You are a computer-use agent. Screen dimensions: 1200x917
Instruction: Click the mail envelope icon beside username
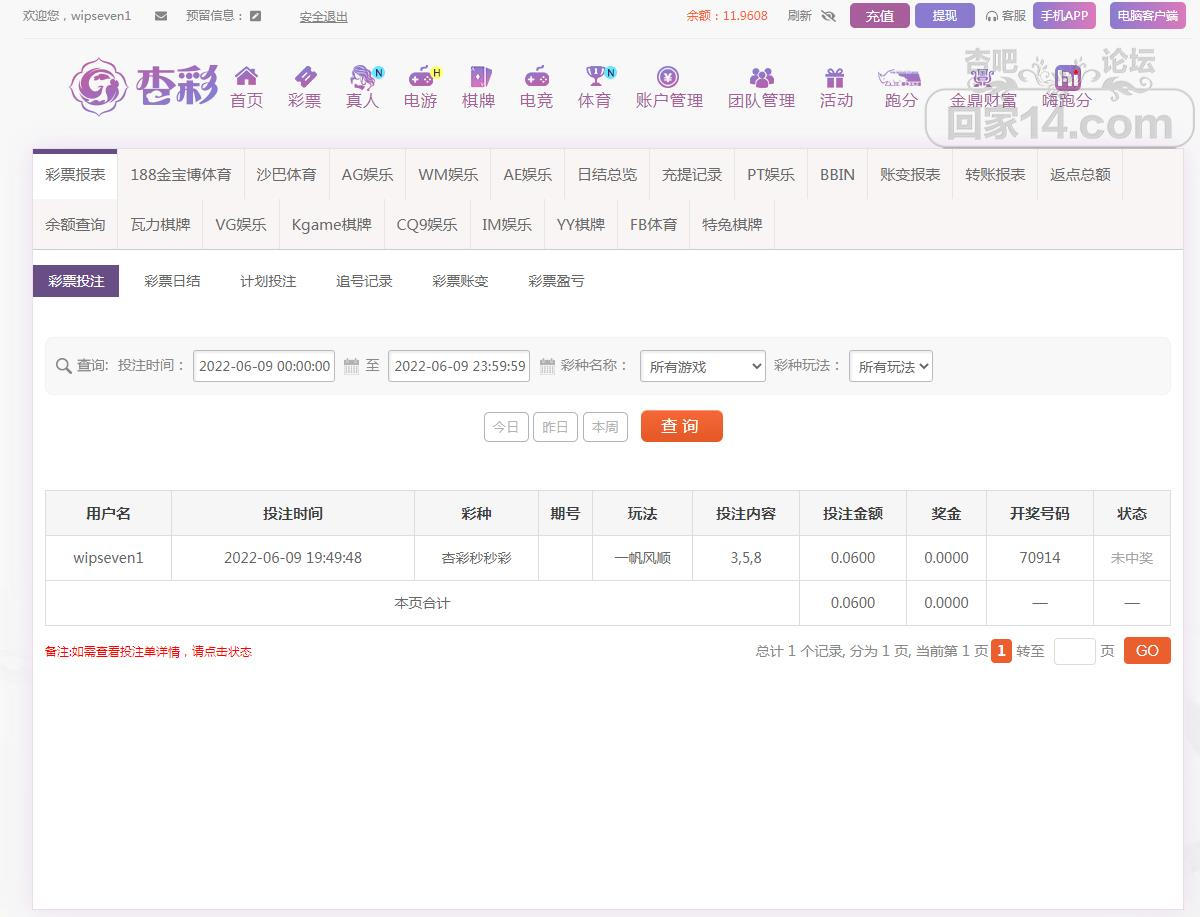(x=161, y=16)
